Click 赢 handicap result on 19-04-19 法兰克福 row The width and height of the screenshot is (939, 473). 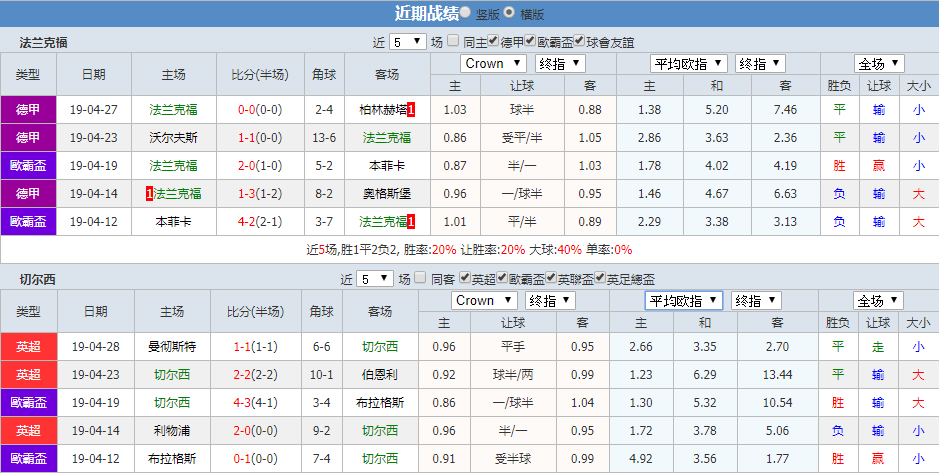879,165
